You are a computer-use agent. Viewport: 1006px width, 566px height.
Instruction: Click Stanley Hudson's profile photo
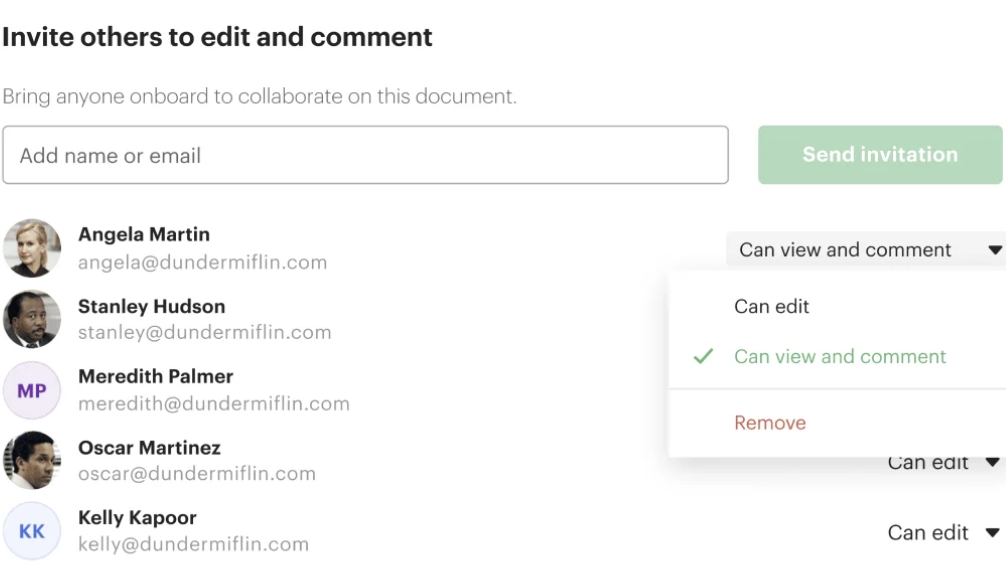click(x=32, y=319)
